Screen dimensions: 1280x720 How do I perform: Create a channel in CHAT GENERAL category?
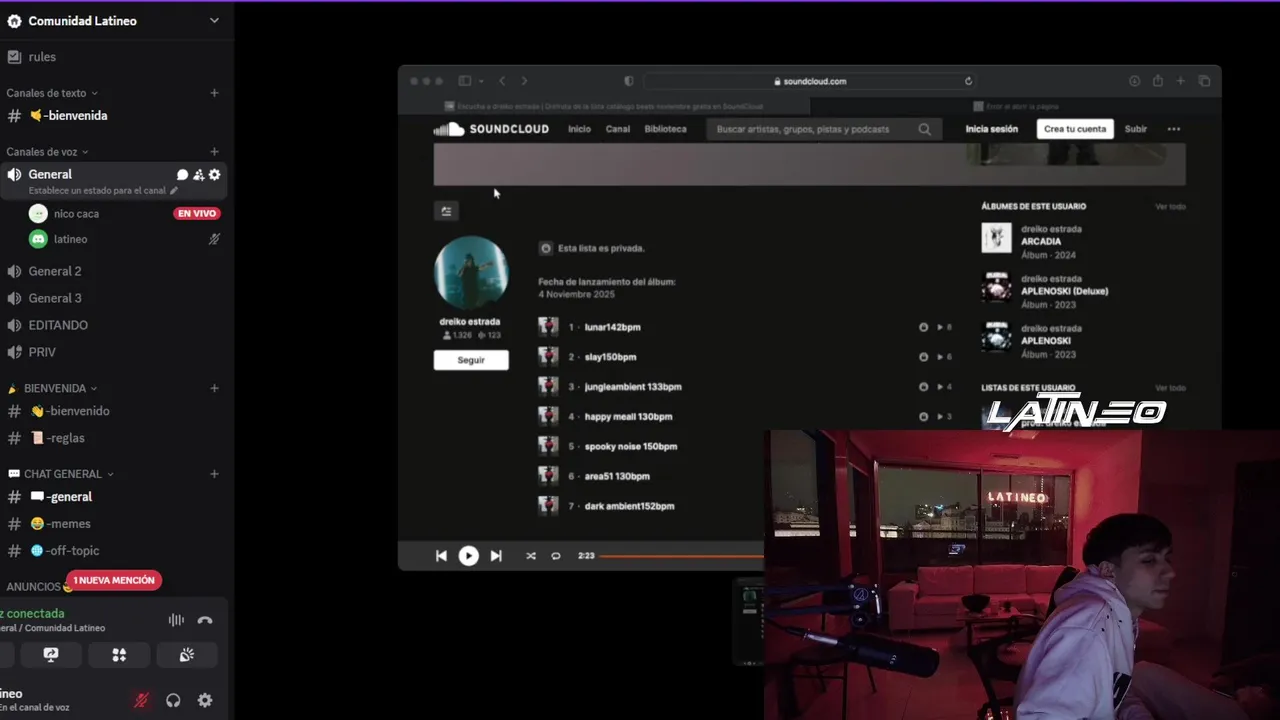[x=214, y=474]
